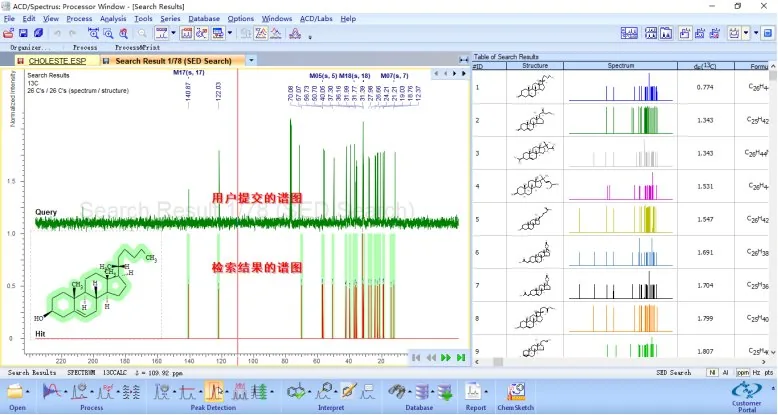The width and height of the screenshot is (778, 415).
Task: Toggle the AI button in status bar
Action: (725, 372)
